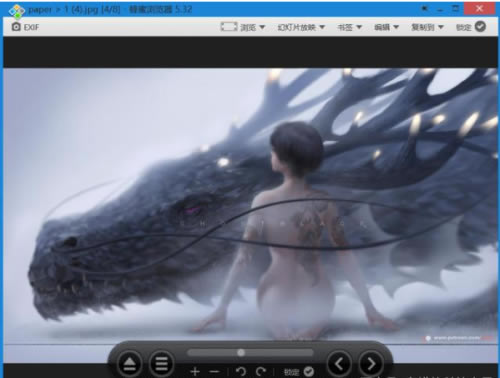Toggle the bottom bar 锁定 checkmark
The image size is (500, 378).
[x=309, y=371]
